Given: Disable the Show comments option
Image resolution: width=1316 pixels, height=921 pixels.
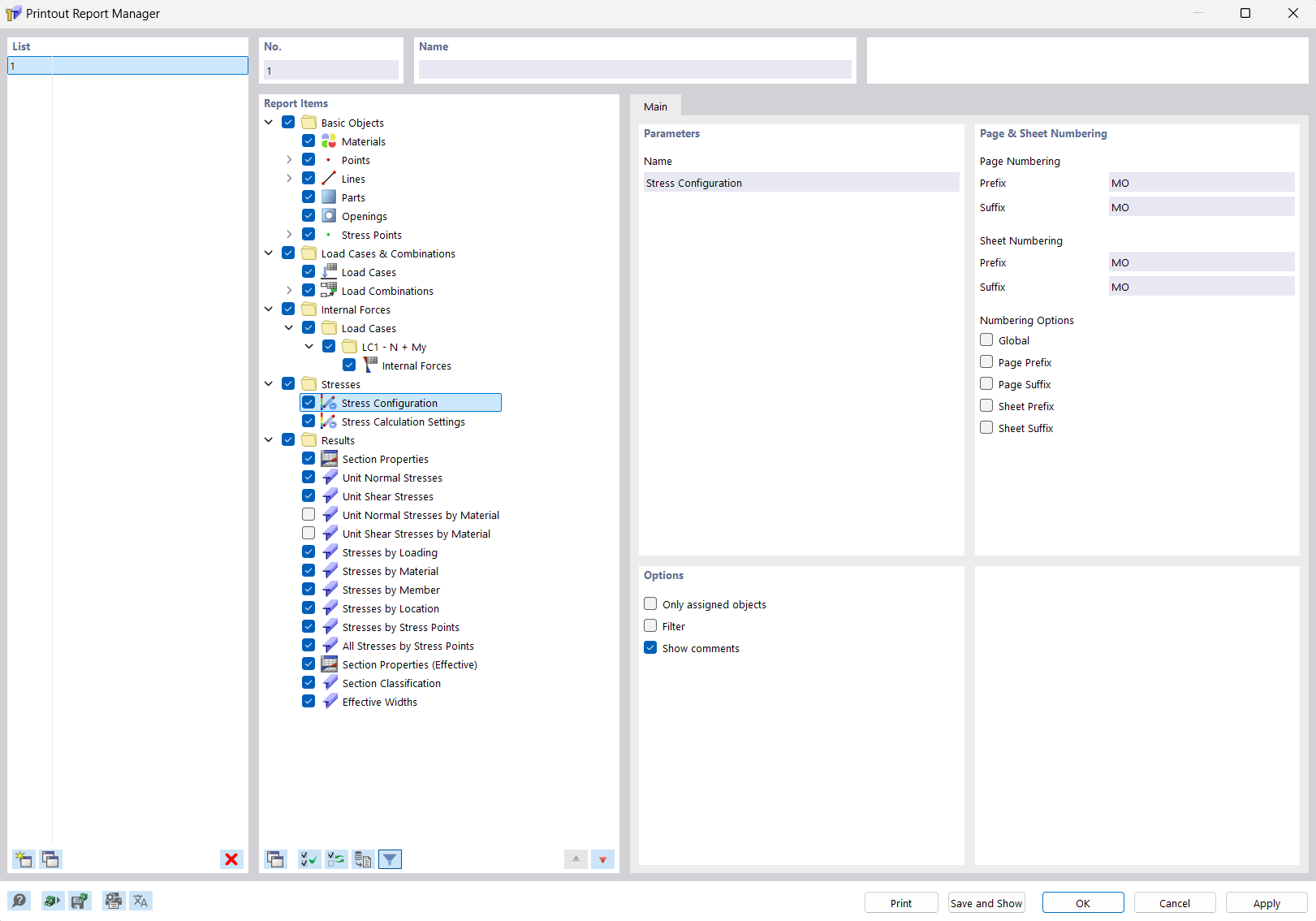Looking at the screenshot, I should (650, 647).
